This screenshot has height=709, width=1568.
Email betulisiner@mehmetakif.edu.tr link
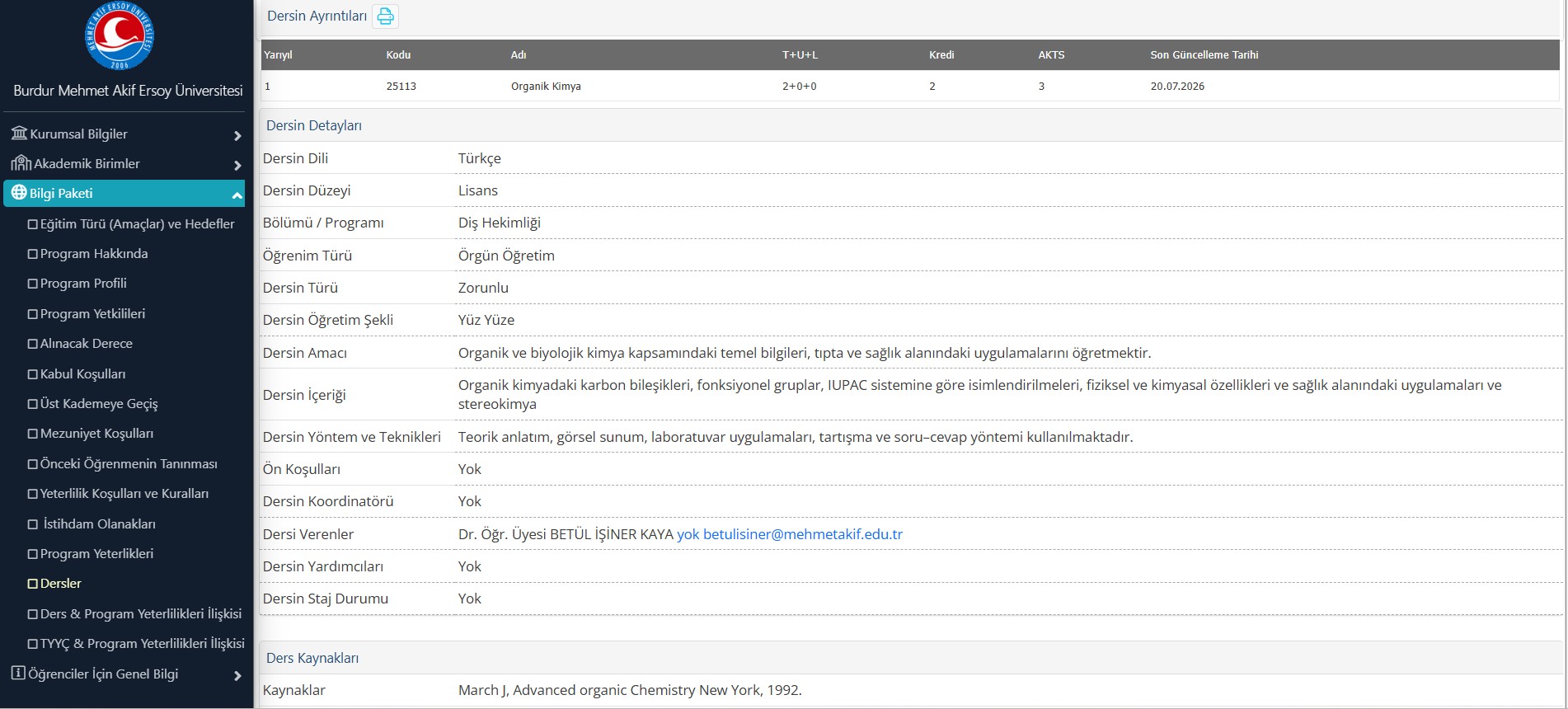tap(803, 534)
